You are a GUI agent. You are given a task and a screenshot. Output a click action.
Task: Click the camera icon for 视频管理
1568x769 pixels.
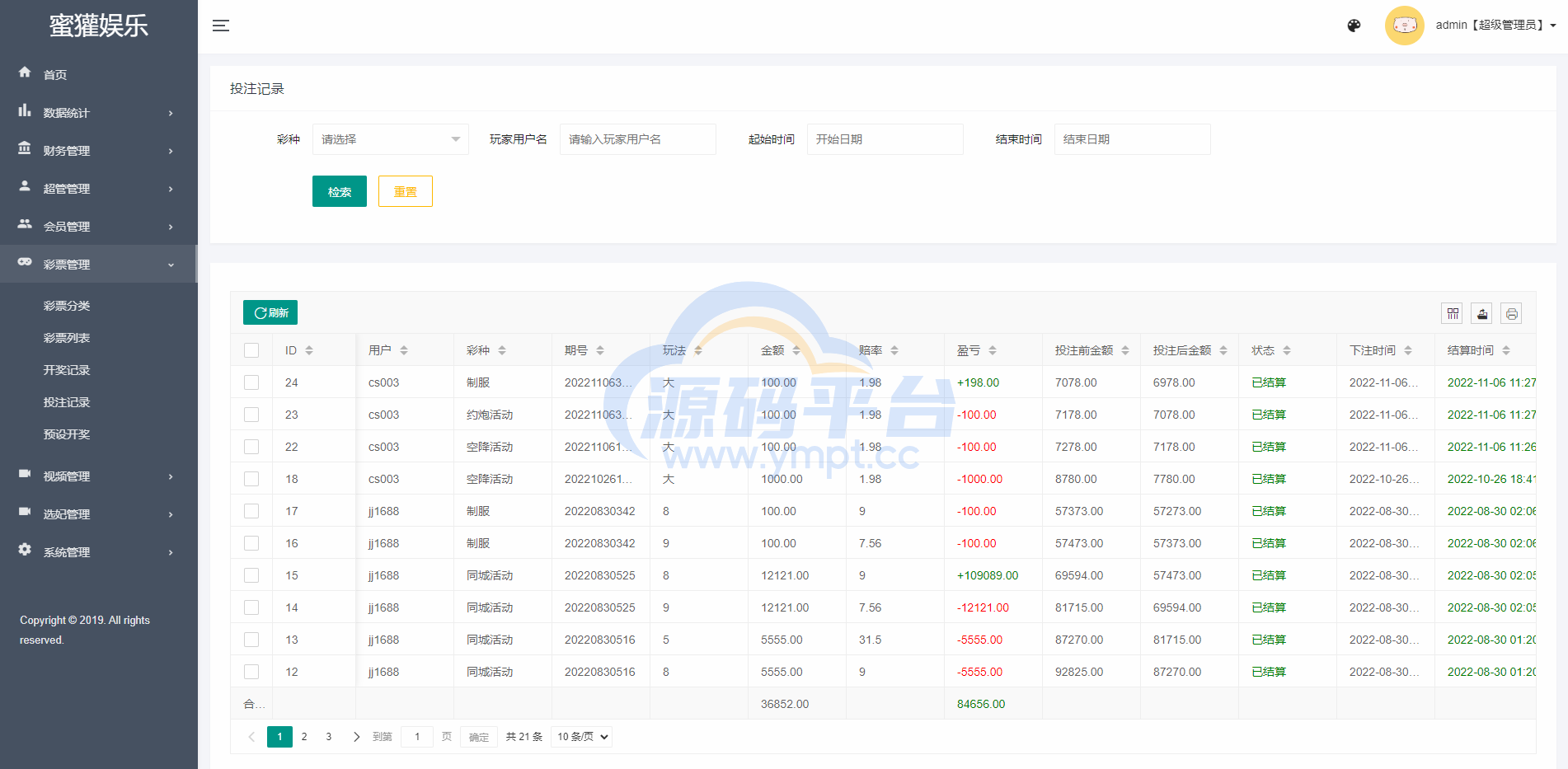click(25, 474)
